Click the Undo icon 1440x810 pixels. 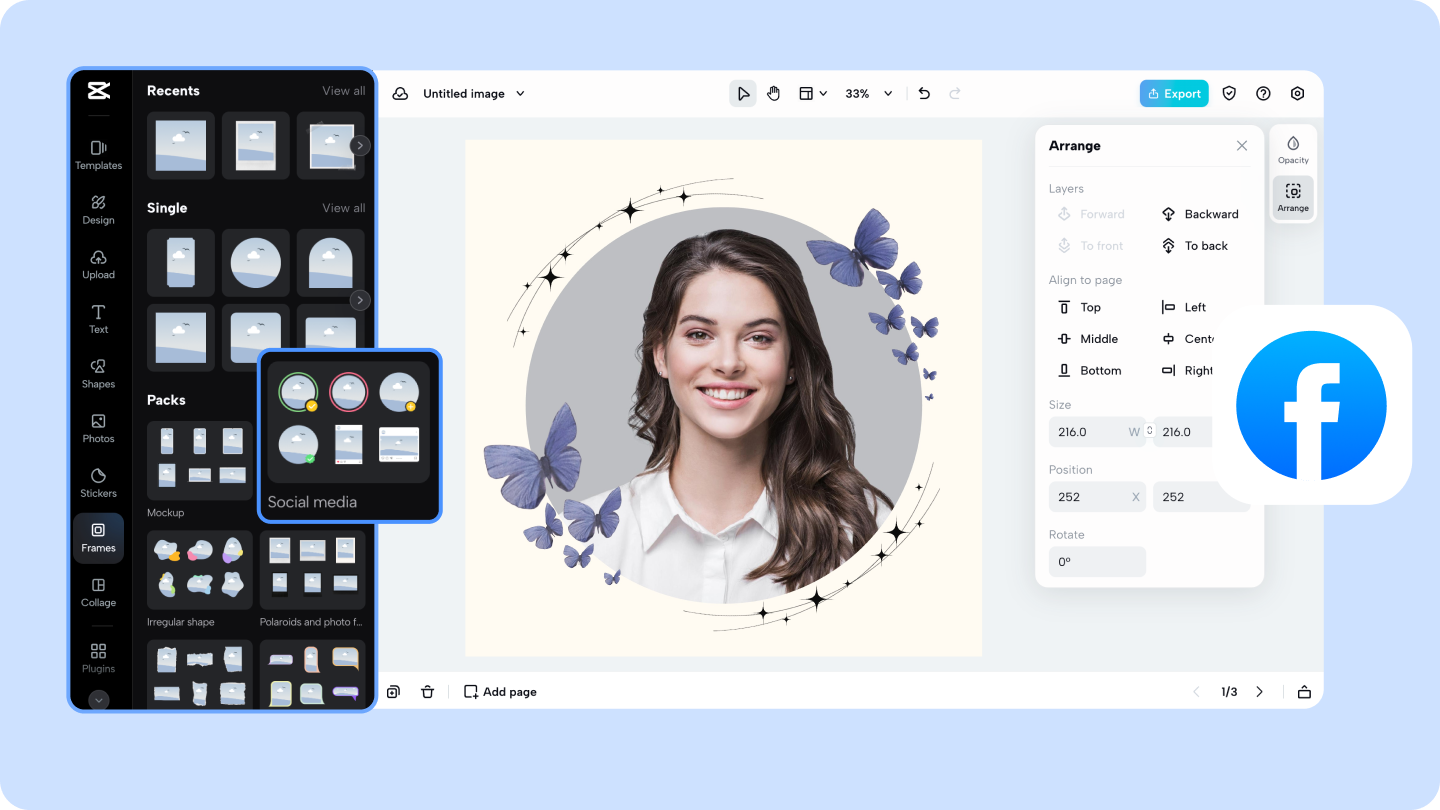click(x=923, y=92)
